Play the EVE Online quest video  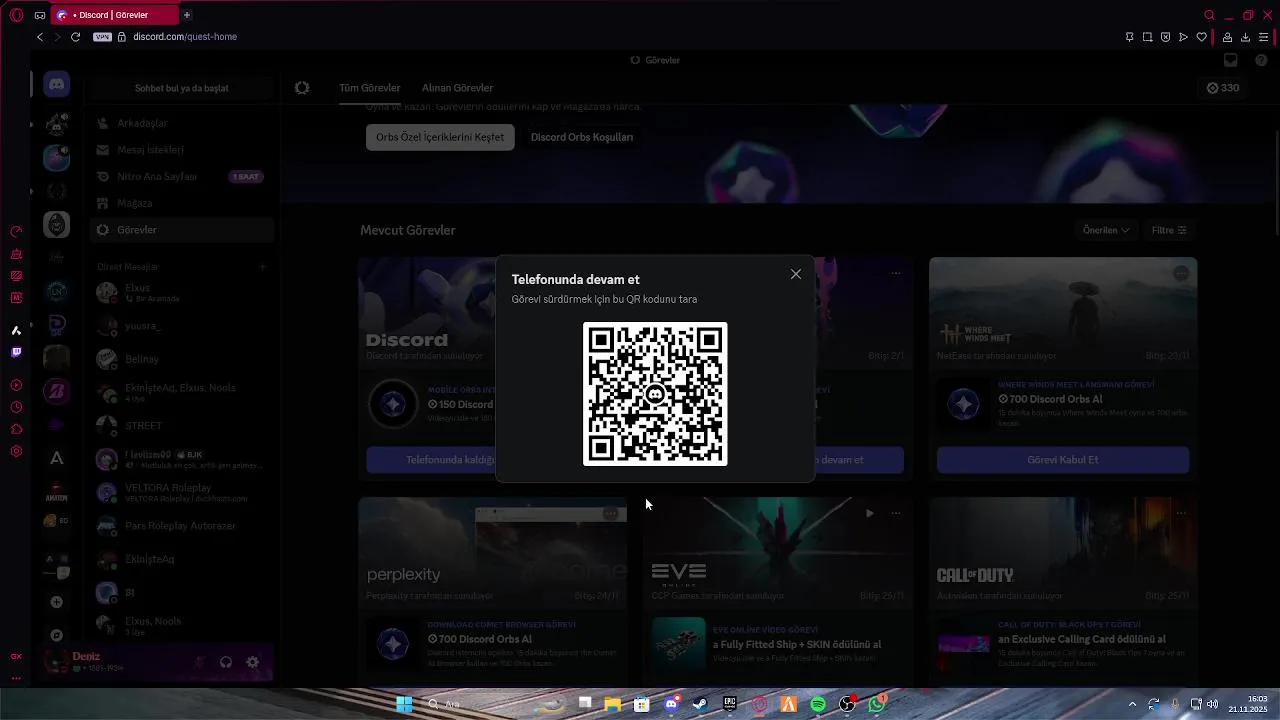click(869, 513)
